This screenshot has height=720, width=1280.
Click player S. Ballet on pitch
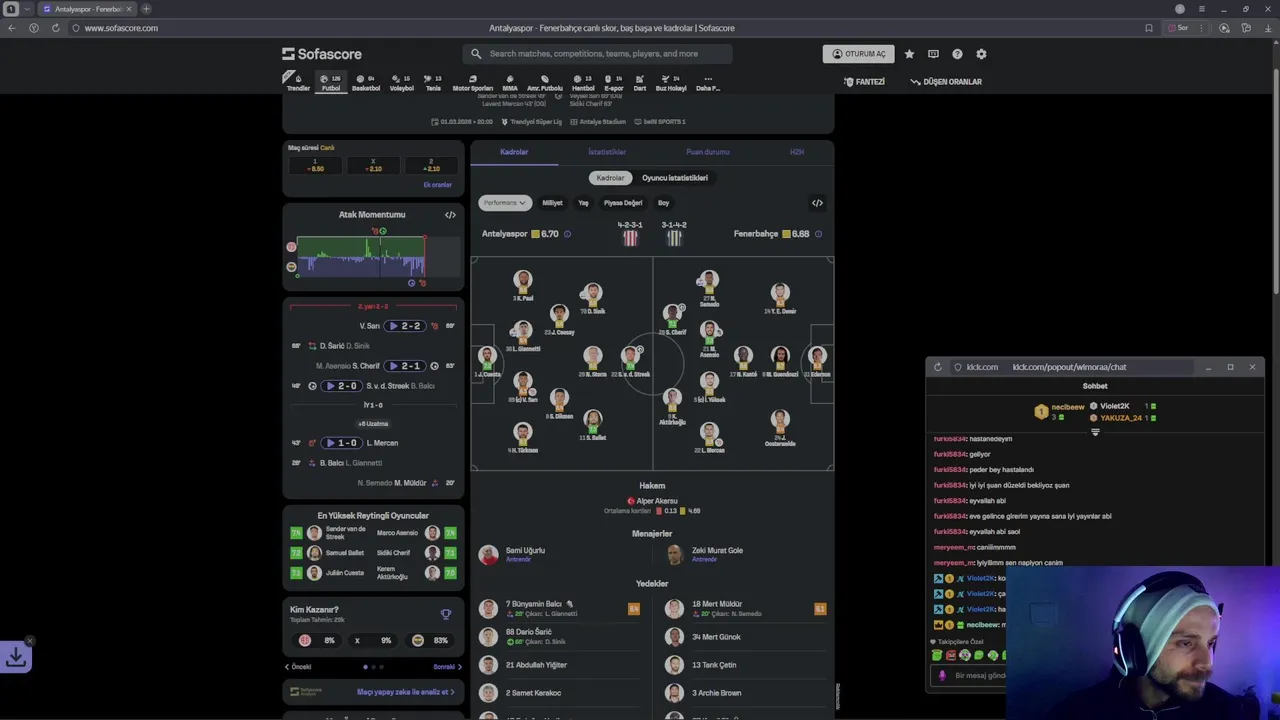[x=593, y=424]
